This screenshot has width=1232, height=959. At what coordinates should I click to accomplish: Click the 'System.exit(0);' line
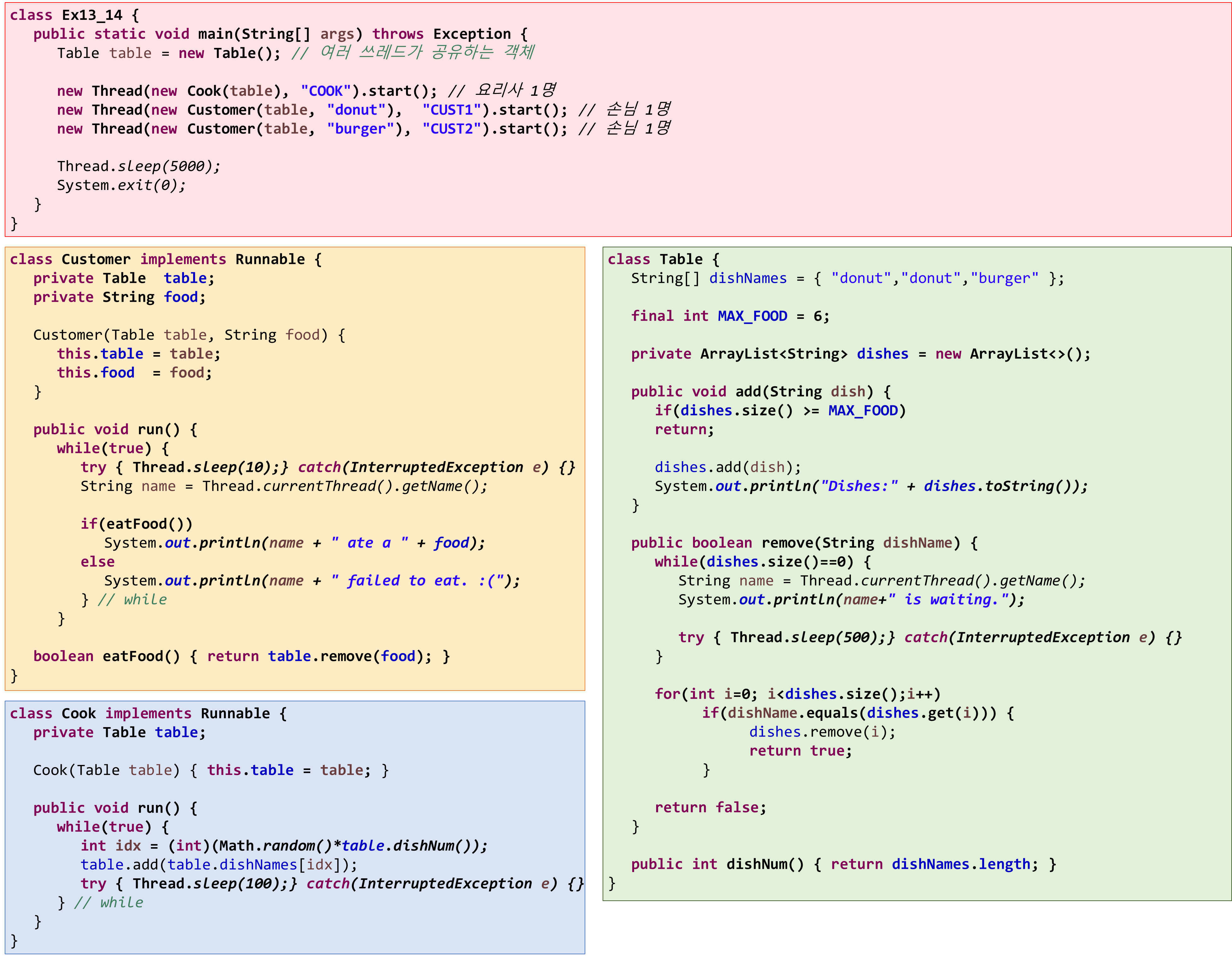pos(121,186)
